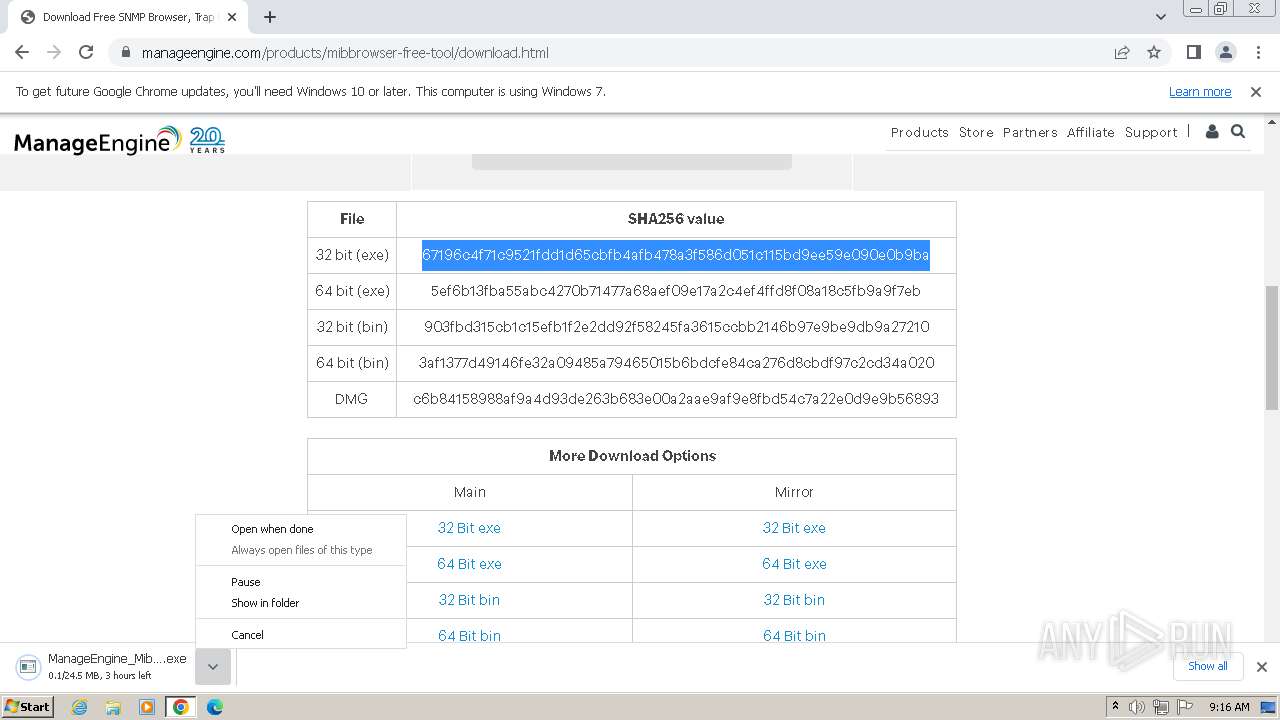This screenshot has height=720, width=1280.
Task: Open the side panel icon
Action: [x=1193, y=52]
